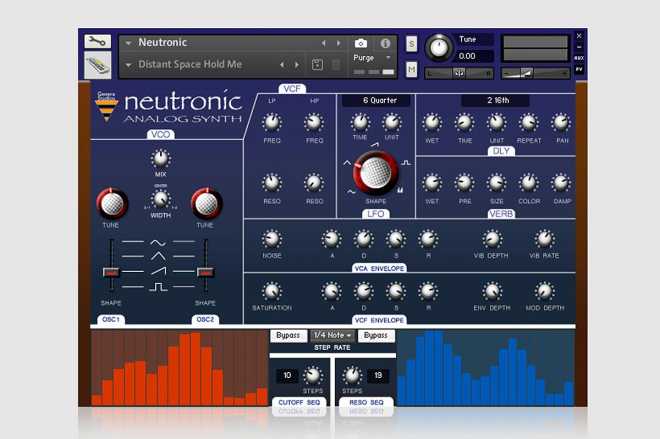Solo the instrument with S button
660x439 pixels.
coord(411,43)
